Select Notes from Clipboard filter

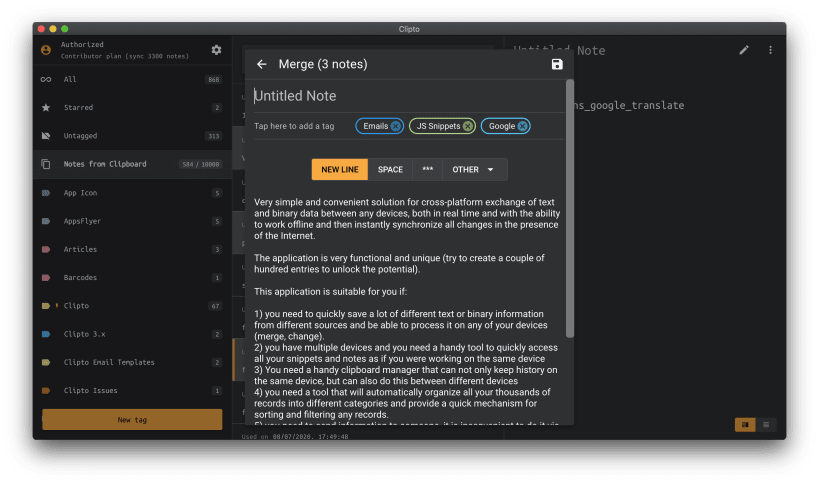point(133,164)
